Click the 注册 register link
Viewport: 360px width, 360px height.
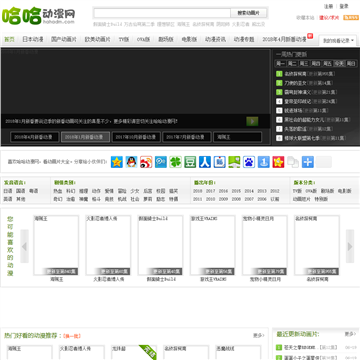click(328, 6)
